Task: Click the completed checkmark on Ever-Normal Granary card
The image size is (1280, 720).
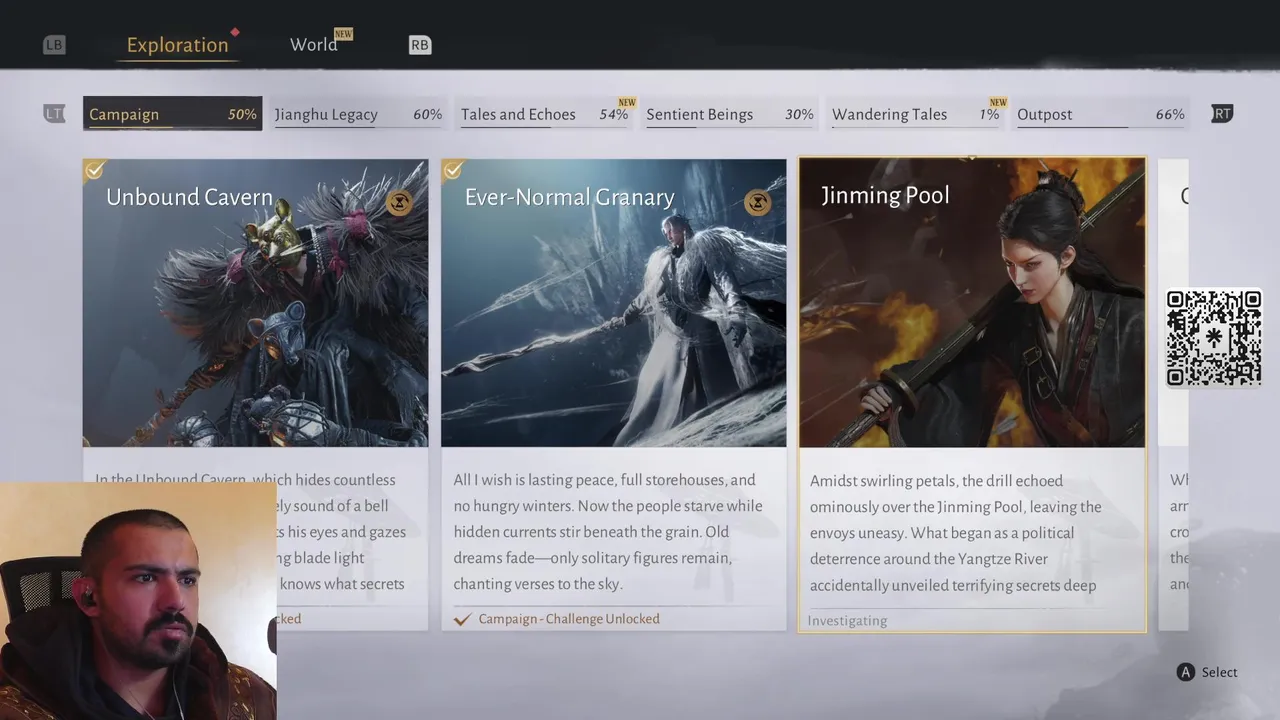Action: coord(452,170)
